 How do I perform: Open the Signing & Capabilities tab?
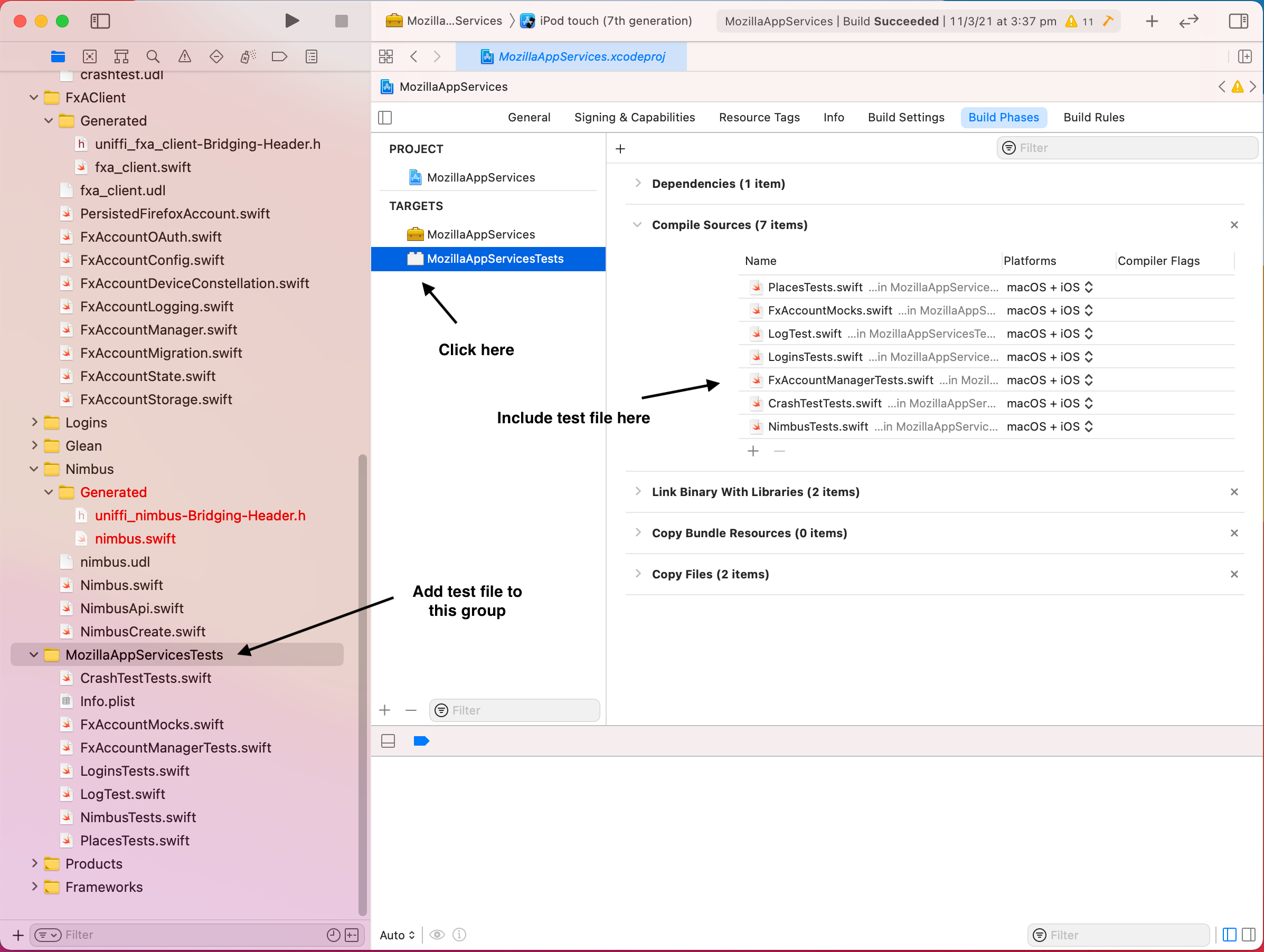click(x=634, y=118)
